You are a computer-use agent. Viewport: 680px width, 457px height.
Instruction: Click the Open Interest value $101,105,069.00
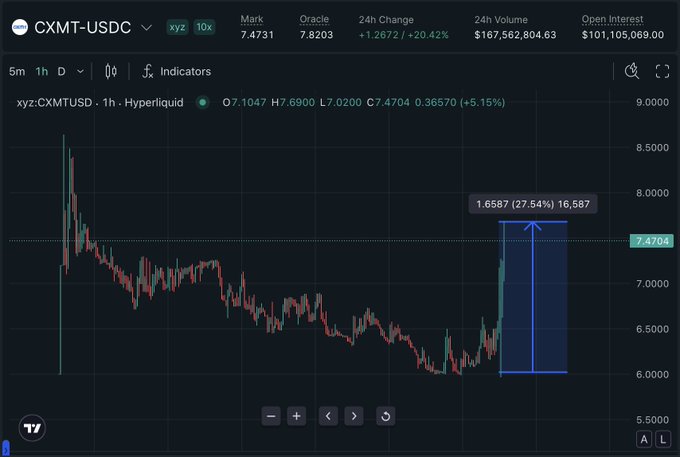tap(623, 35)
